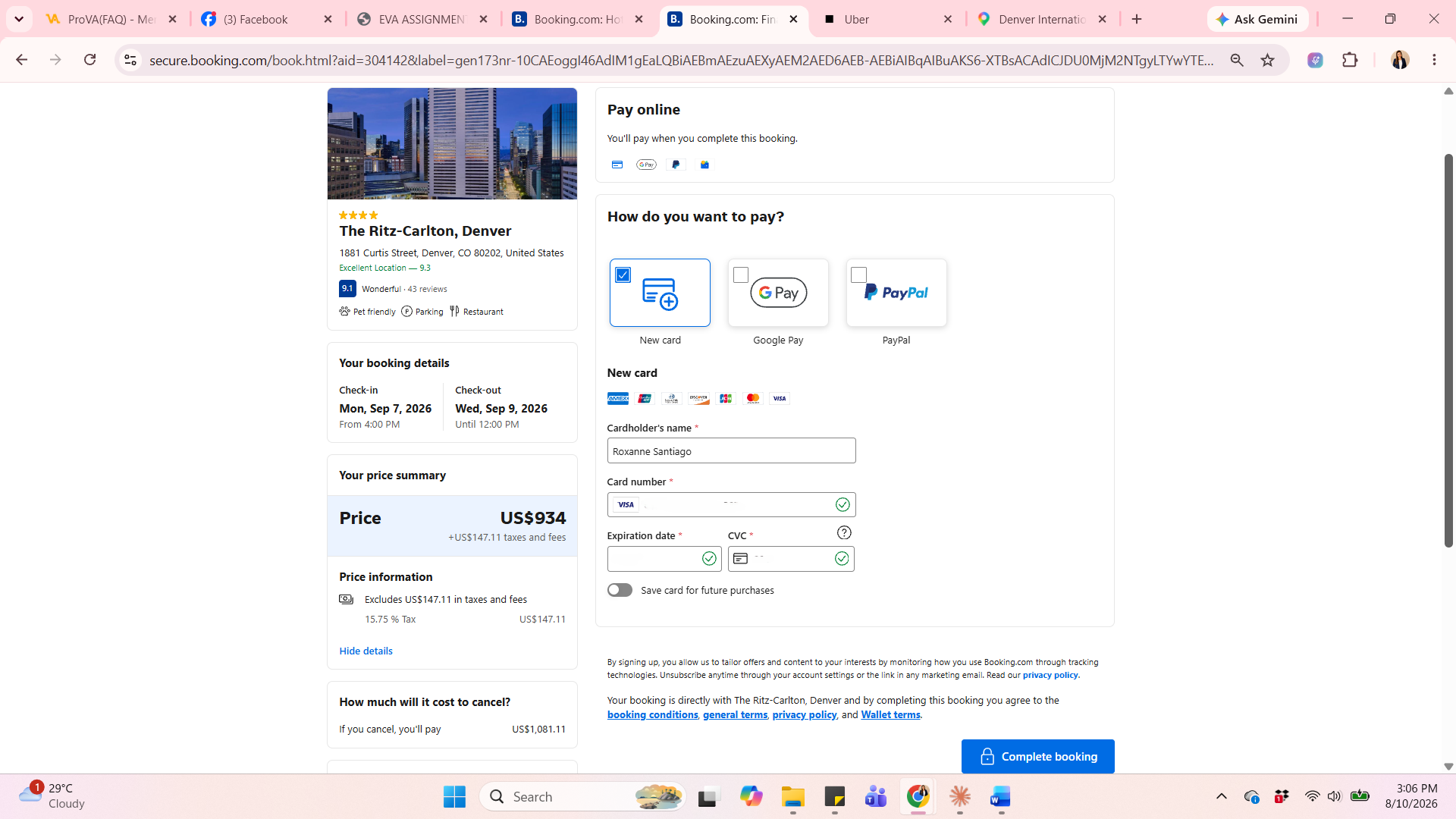1456x819 pixels.
Task: Open File Explorer from the taskbar
Action: [793, 796]
